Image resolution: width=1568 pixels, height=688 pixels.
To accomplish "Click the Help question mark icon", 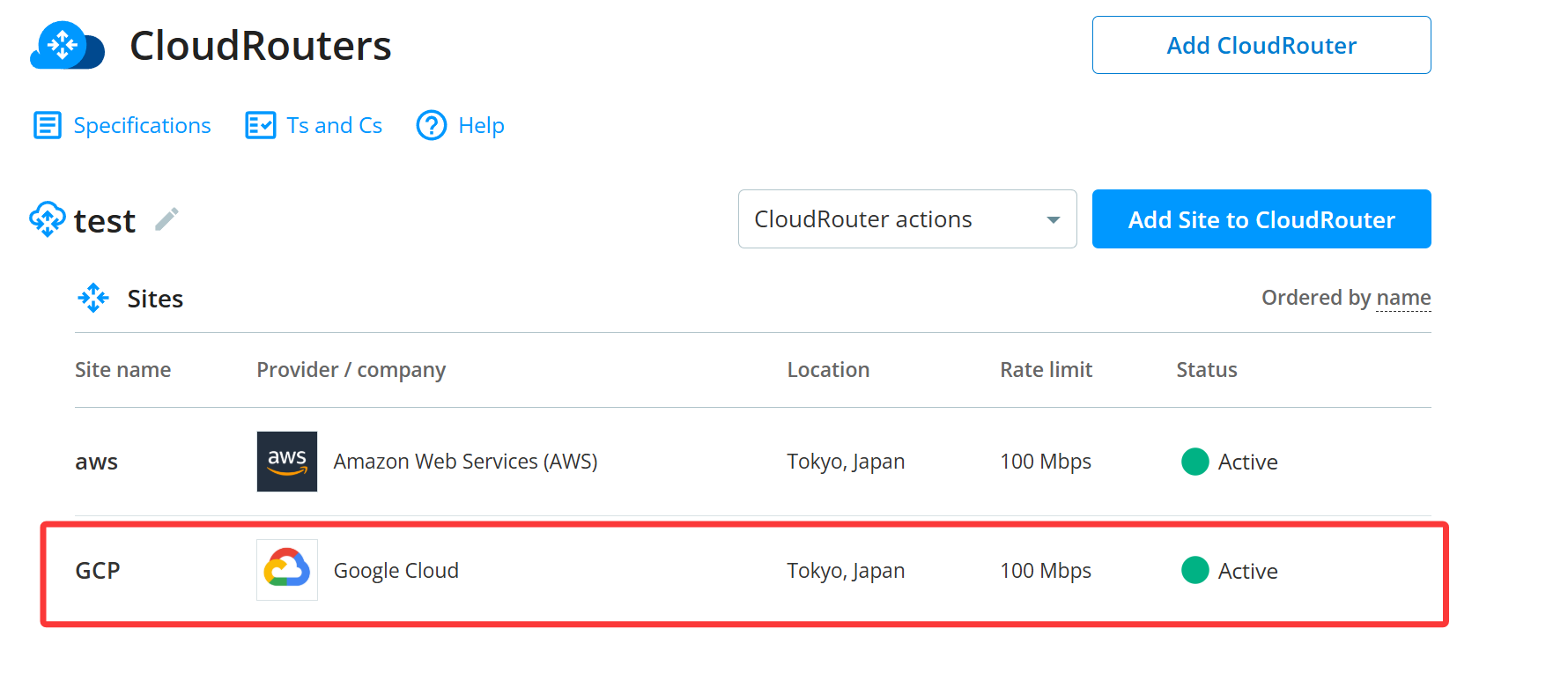I will (x=432, y=125).
